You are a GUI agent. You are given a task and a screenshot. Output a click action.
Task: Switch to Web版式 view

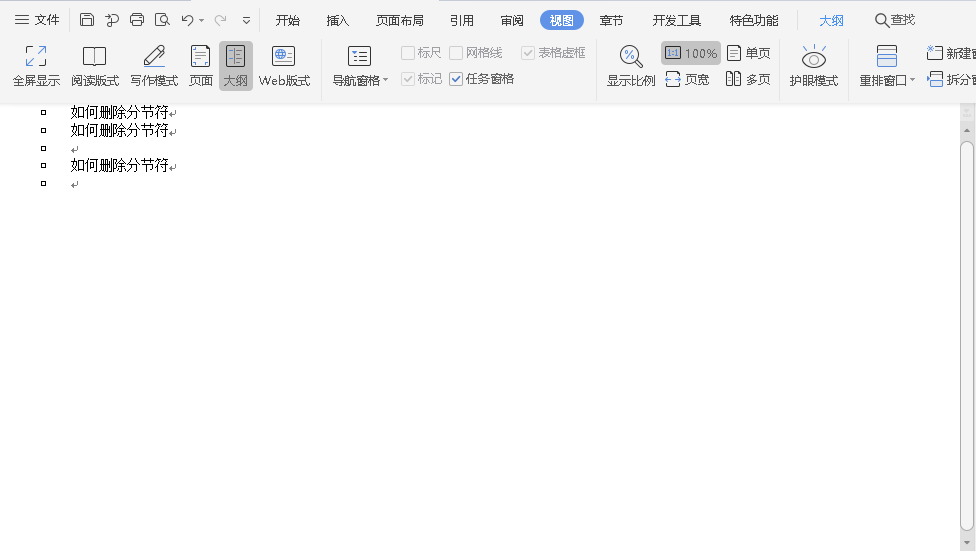tap(284, 66)
